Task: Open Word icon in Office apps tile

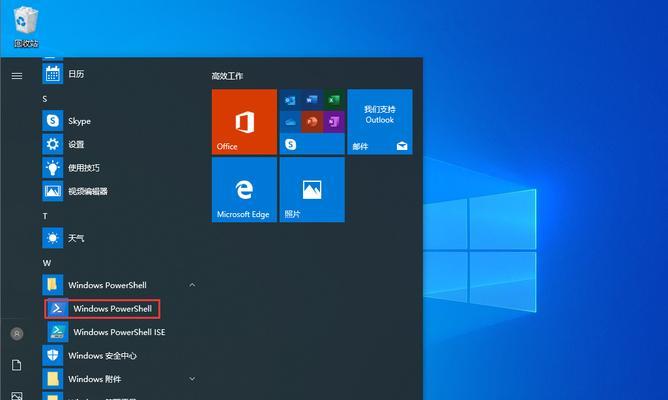Action: click(x=312, y=100)
